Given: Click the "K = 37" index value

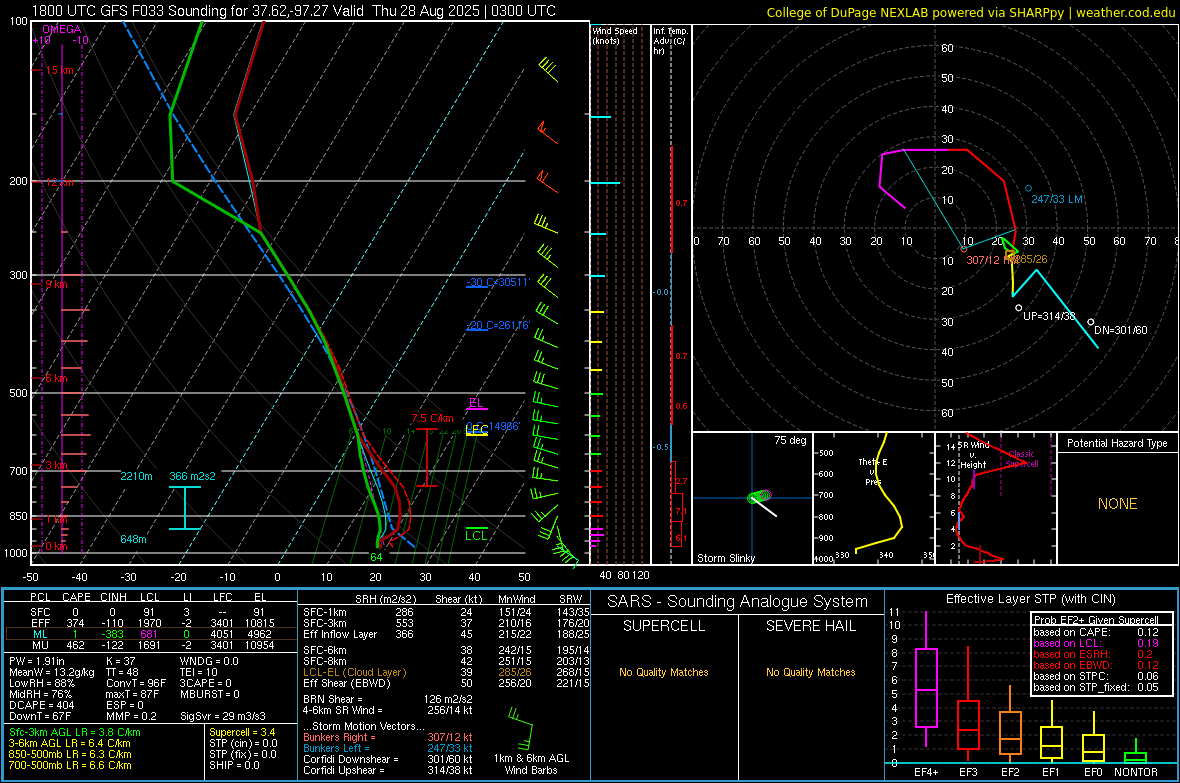Looking at the screenshot, I should (x=120, y=661).
